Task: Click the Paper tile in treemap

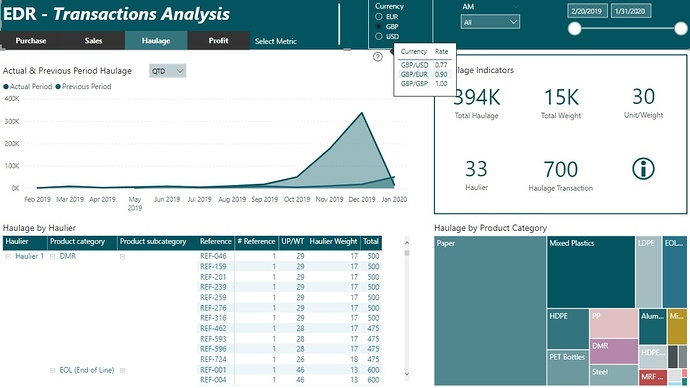Action: (x=490, y=311)
